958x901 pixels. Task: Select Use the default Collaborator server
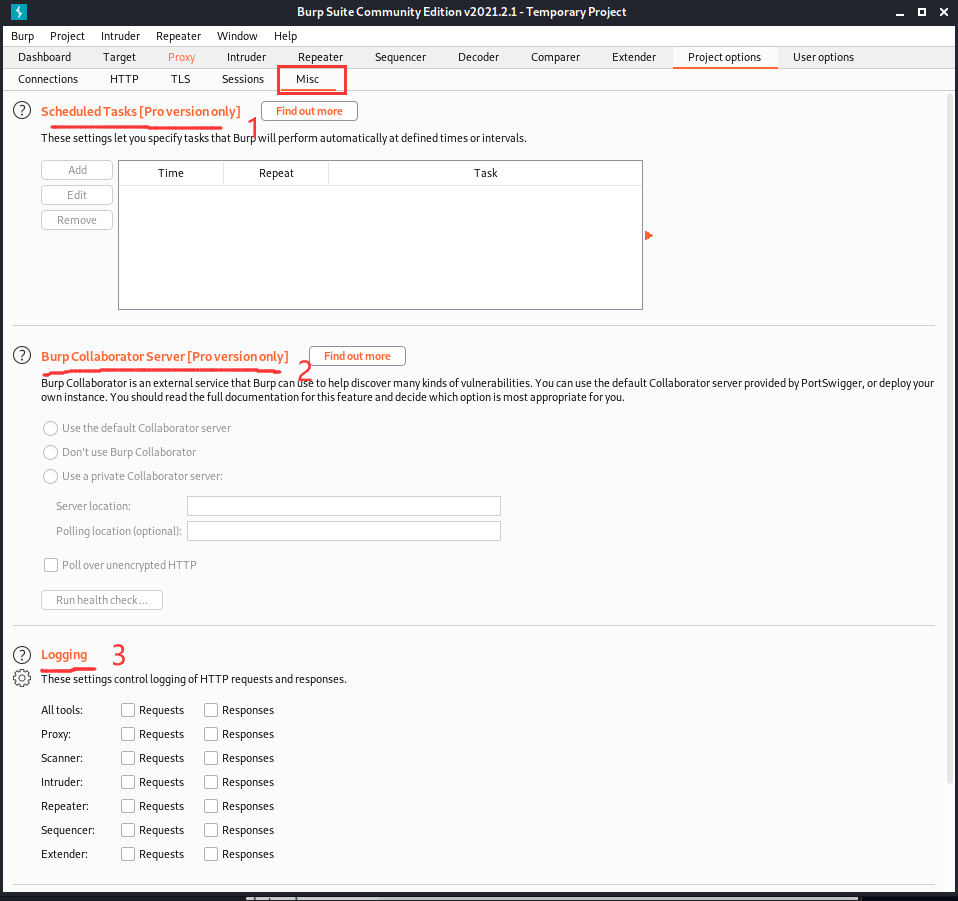pos(50,428)
